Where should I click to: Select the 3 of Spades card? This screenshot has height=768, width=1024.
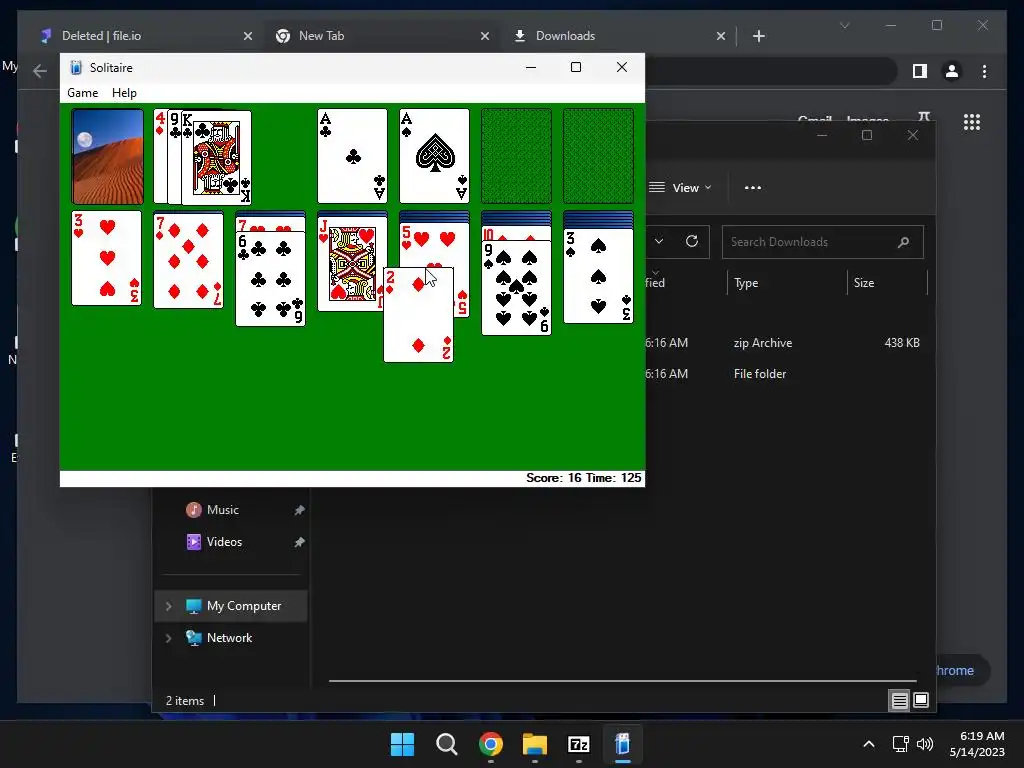598,276
